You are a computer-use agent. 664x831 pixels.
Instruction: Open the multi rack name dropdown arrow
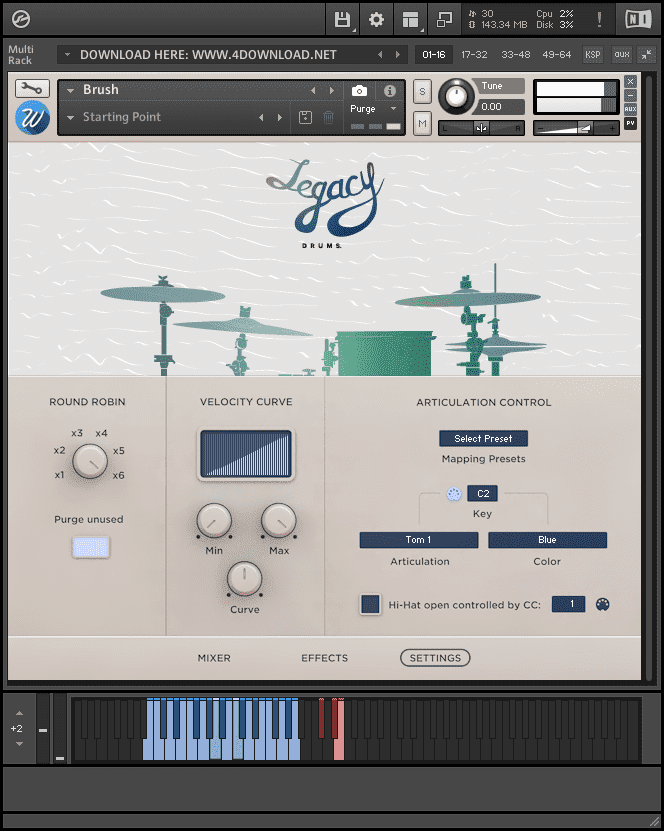[x=67, y=55]
